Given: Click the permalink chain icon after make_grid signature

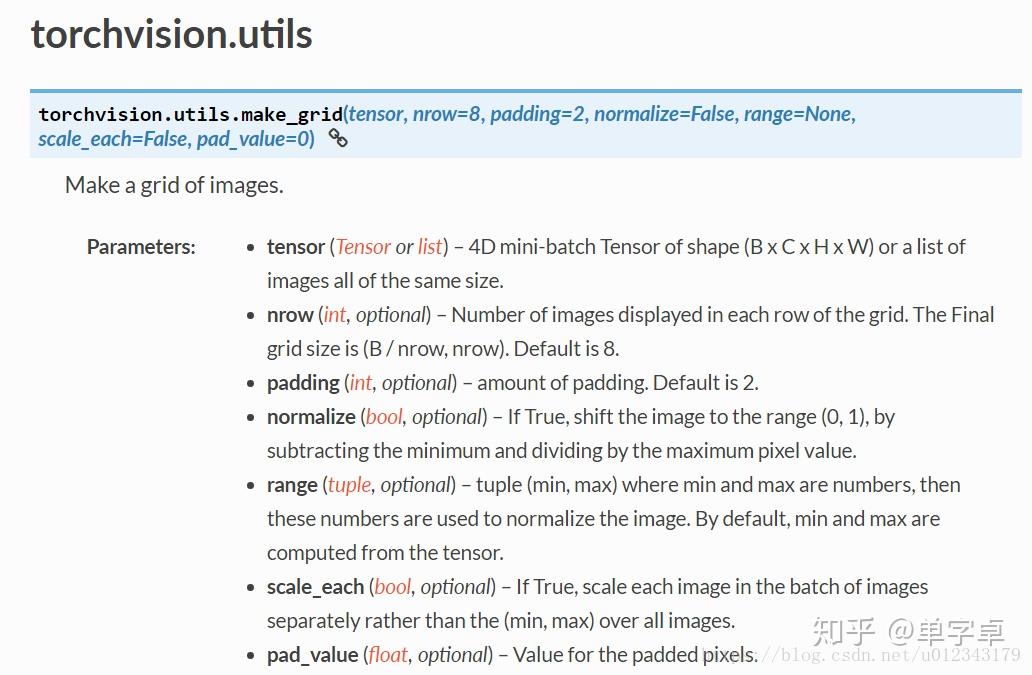Looking at the screenshot, I should point(338,138).
